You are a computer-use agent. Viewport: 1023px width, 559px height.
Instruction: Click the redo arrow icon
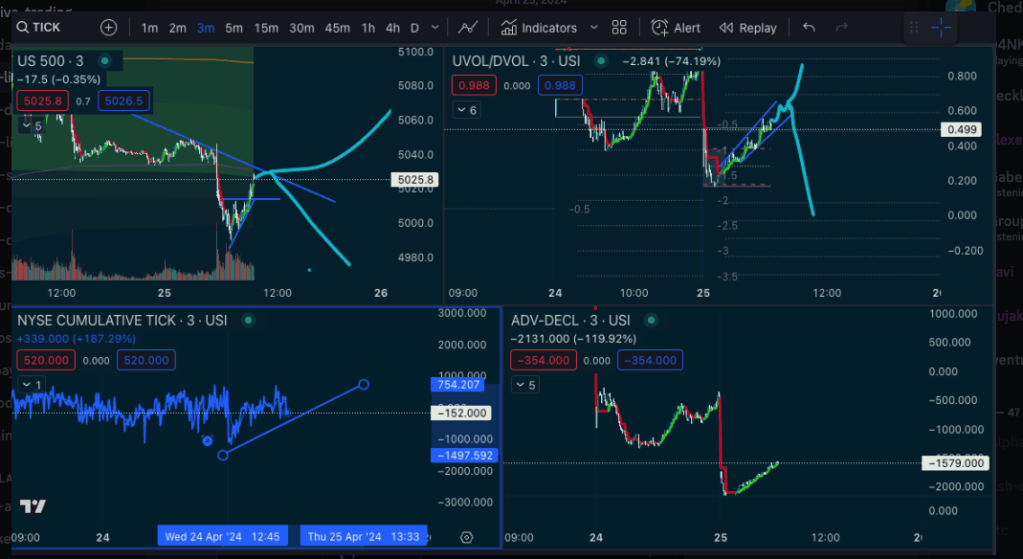[842, 28]
